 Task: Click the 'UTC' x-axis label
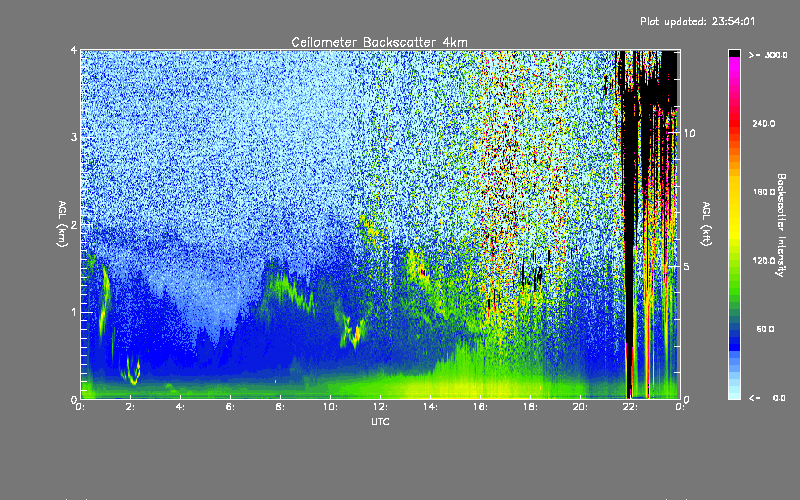380,421
